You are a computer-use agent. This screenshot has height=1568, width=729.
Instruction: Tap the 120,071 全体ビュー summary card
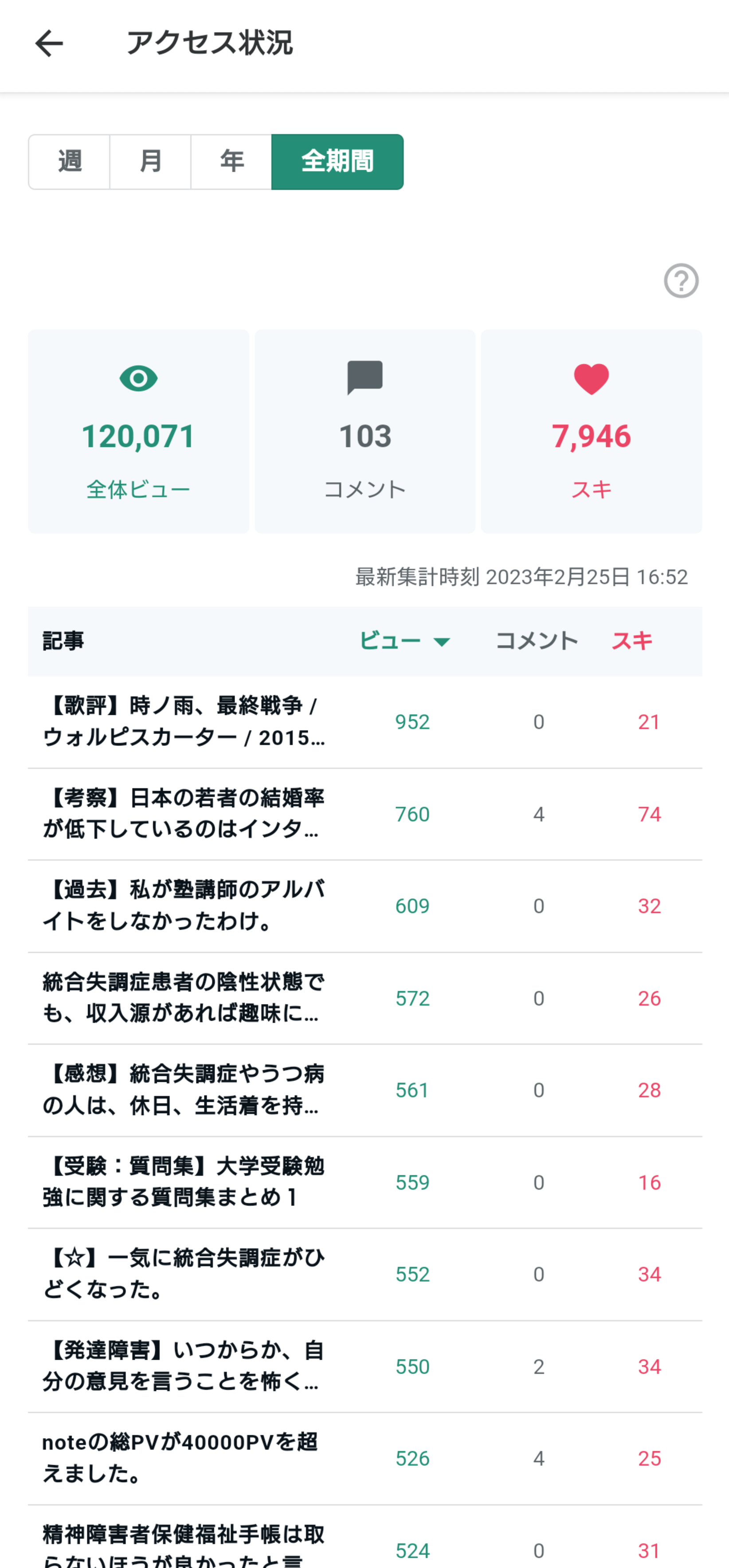138,432
